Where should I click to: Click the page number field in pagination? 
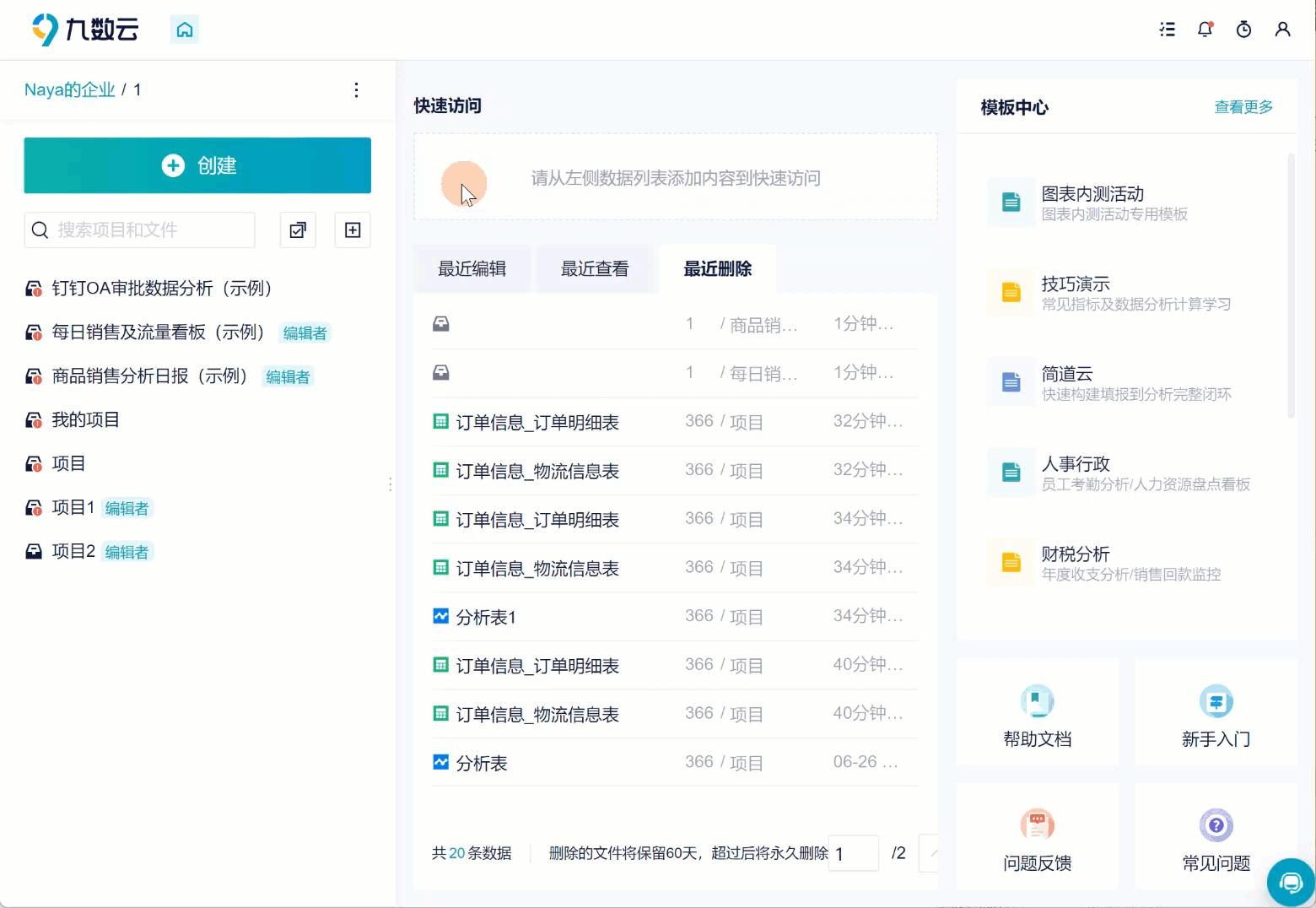click(854, 853)
